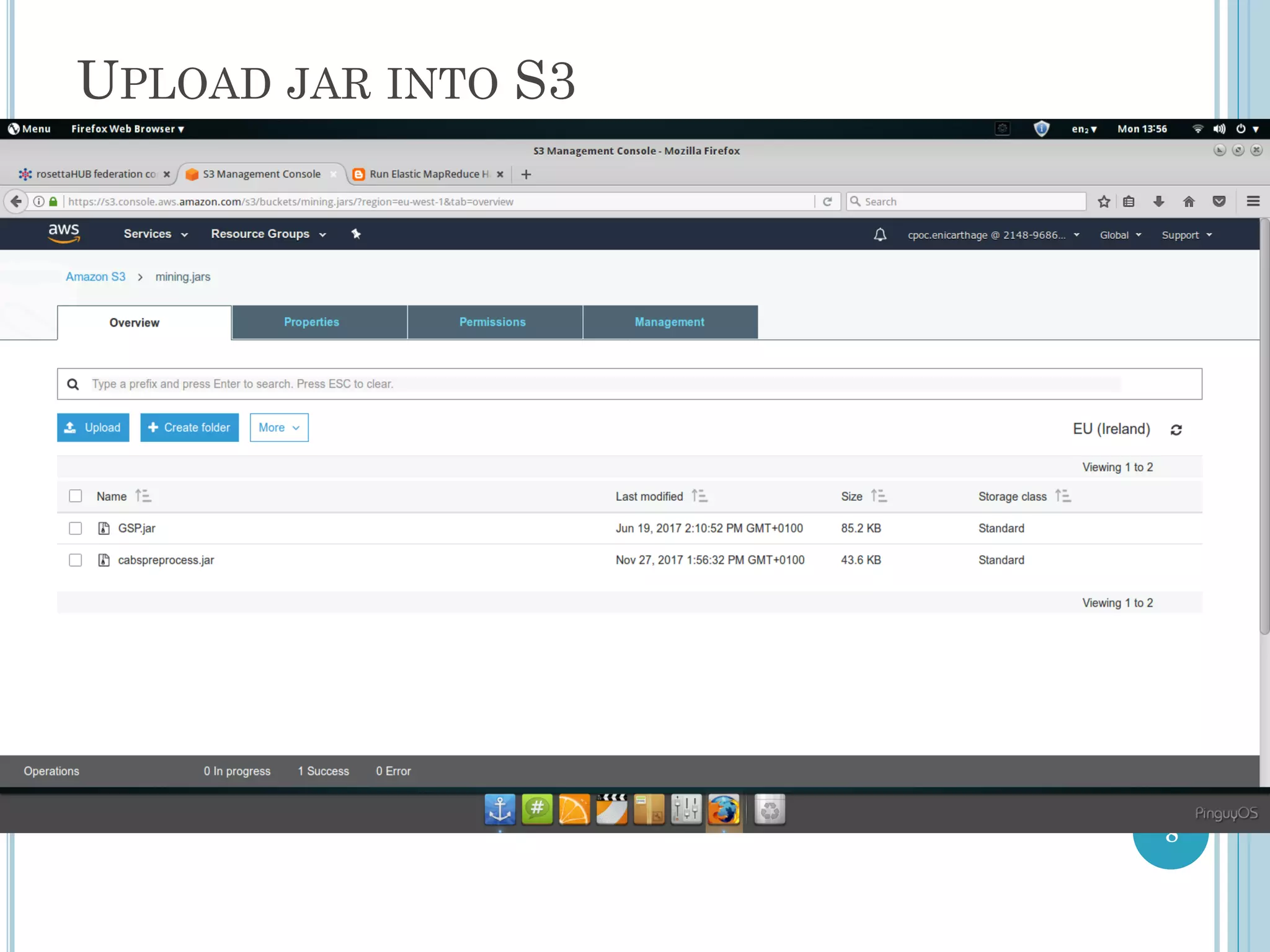Image resolution: width=1270 pixels, height=952 pixels.
Task: Click the Operations status bar label
Action: click(51, 771)
